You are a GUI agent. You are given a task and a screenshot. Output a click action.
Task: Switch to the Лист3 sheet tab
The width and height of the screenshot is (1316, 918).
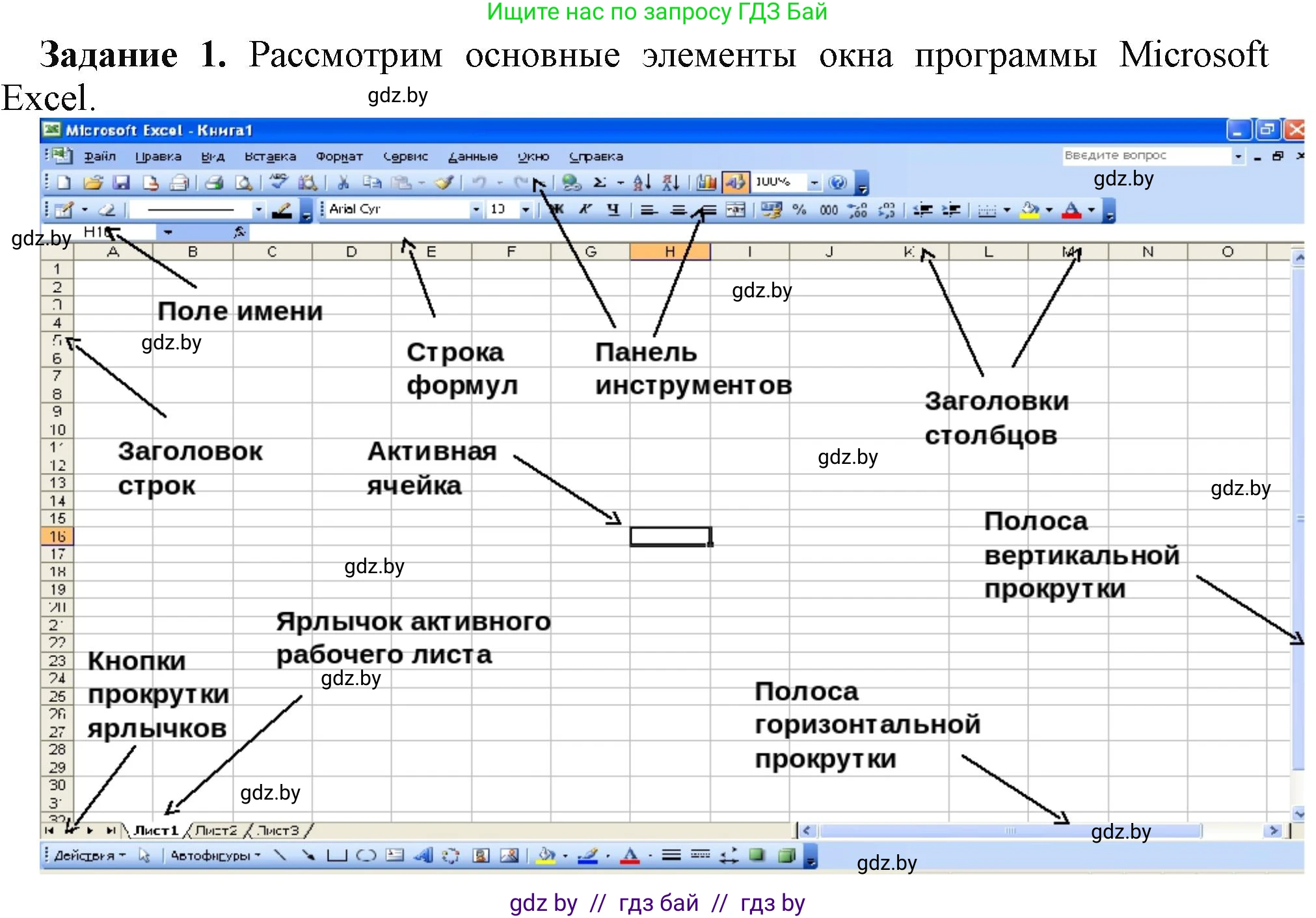coord(278,831)
